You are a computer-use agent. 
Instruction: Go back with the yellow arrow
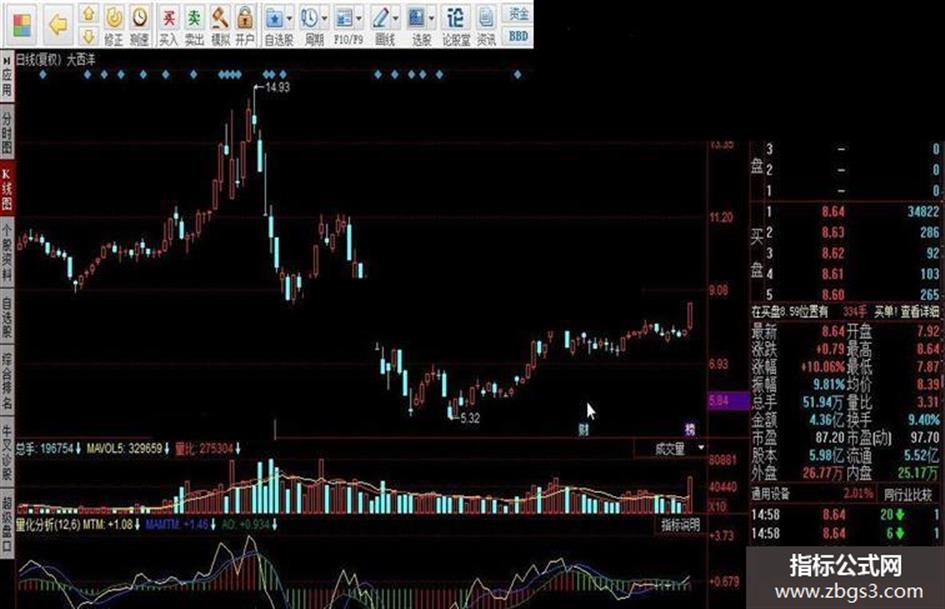coord(58,25)
